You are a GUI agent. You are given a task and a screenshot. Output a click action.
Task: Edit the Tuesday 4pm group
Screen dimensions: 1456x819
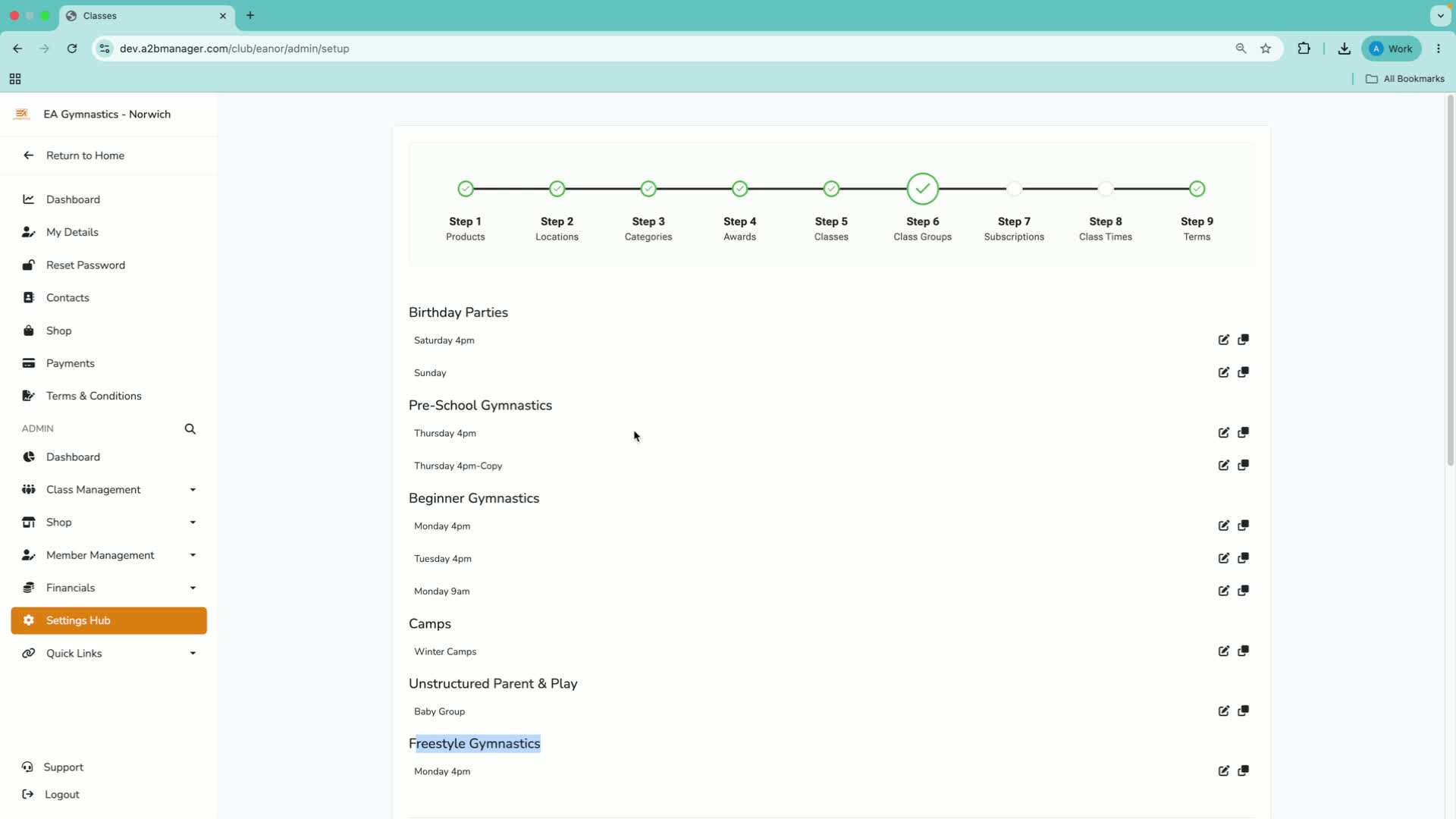(1223, 558)
